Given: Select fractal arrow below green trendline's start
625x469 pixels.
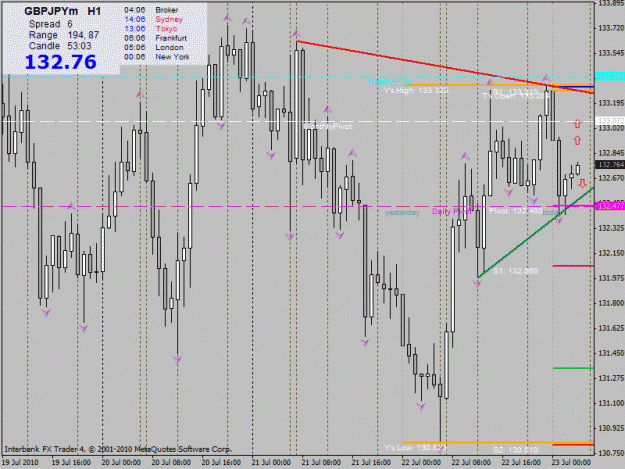Looking at the screenshot, I should click(477, 284).
